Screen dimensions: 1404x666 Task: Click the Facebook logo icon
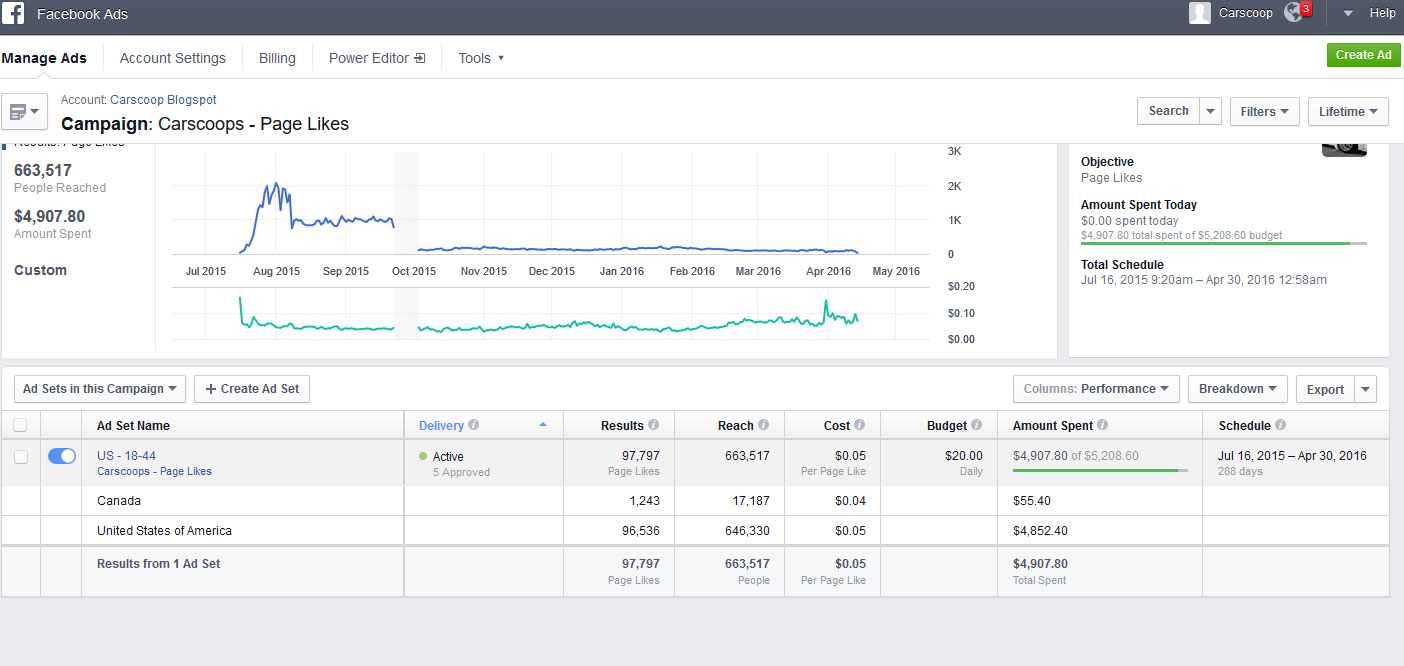pyautogui.click(x=14, y=14)
